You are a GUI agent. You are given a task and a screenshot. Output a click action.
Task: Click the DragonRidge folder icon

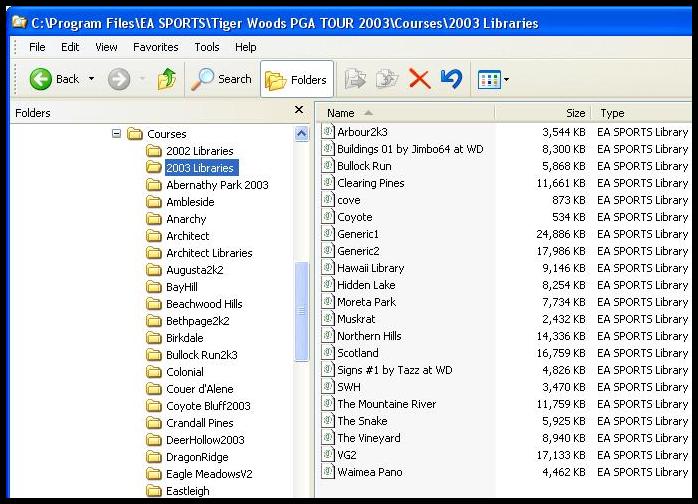[154, 457]
